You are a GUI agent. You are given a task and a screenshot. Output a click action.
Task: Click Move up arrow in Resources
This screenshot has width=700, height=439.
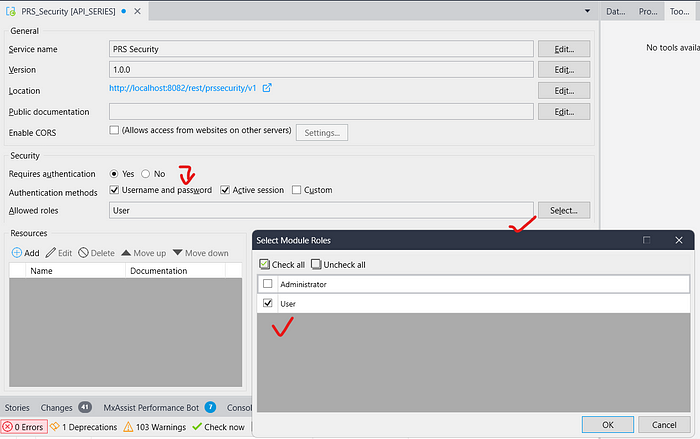[127, 253]
